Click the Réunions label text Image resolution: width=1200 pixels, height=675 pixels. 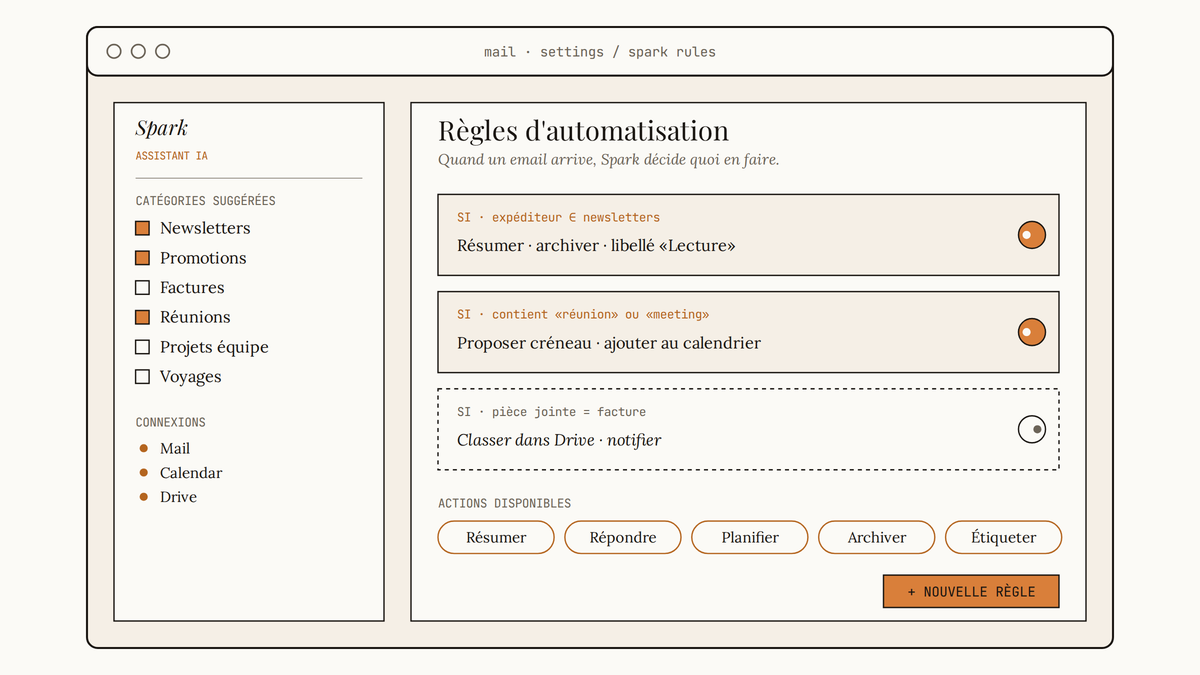point(195,317)
